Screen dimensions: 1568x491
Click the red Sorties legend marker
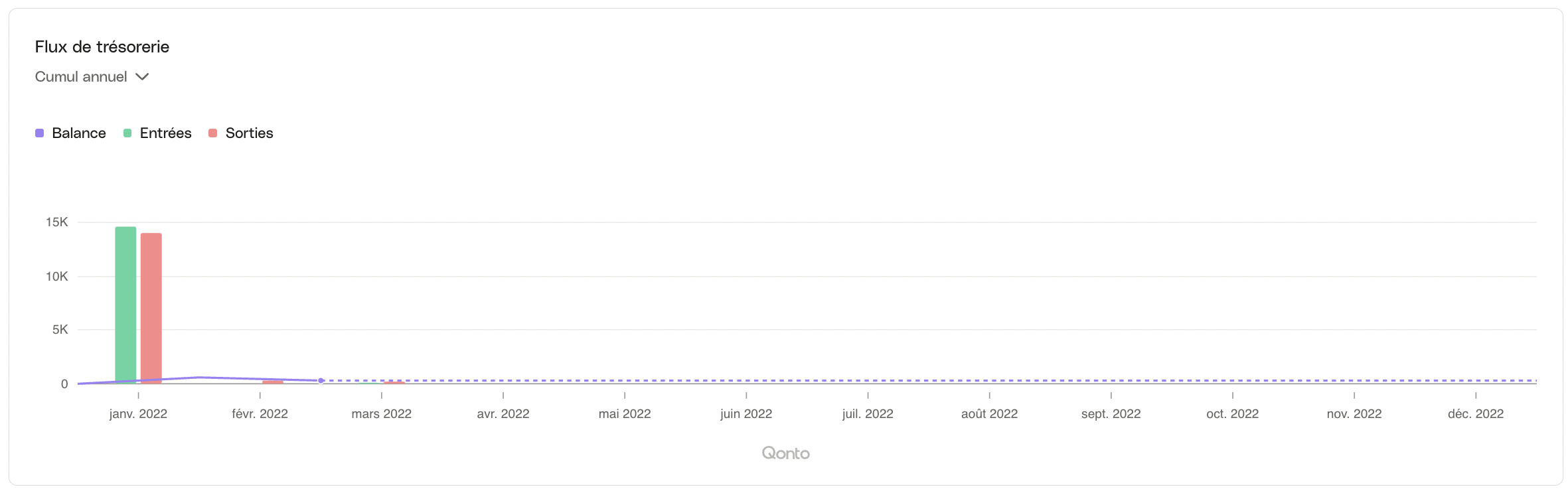coord(213,133)
